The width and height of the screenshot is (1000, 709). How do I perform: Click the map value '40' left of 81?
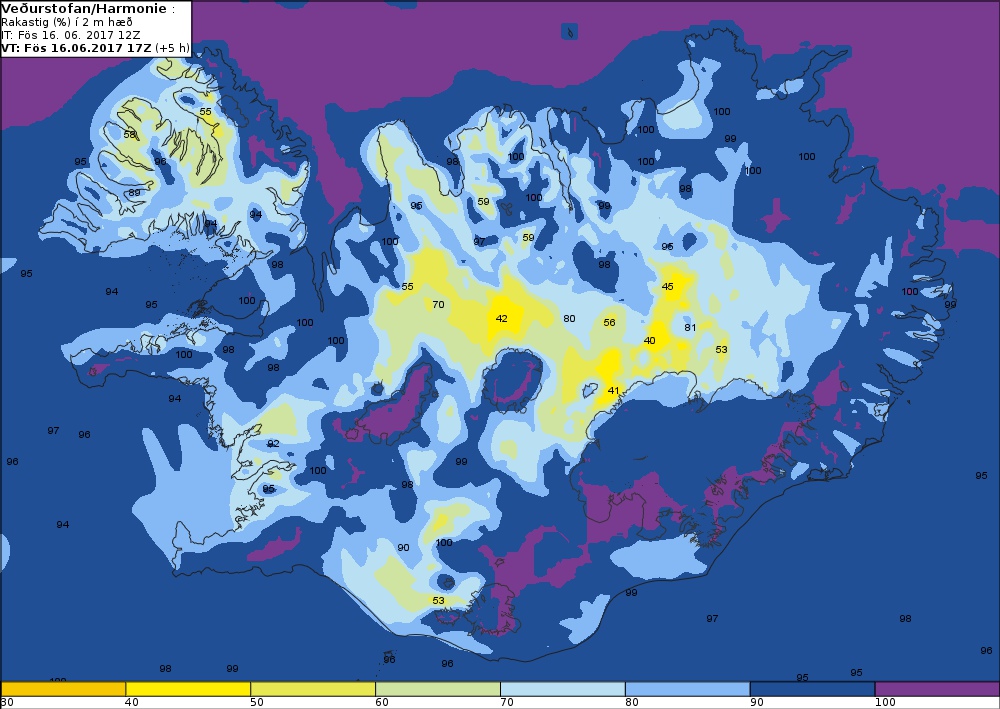click(649, 340)
